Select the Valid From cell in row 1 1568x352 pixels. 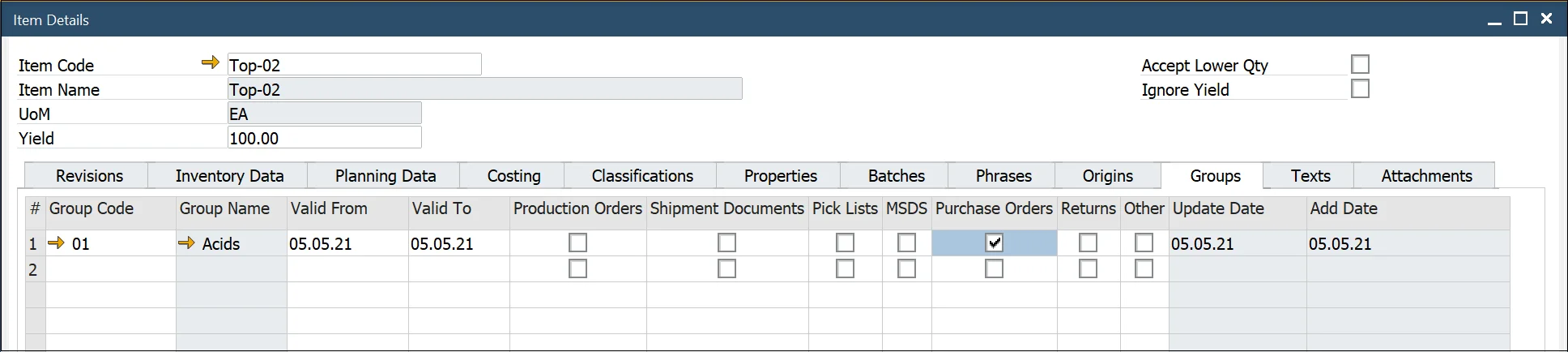click(347, 243)
